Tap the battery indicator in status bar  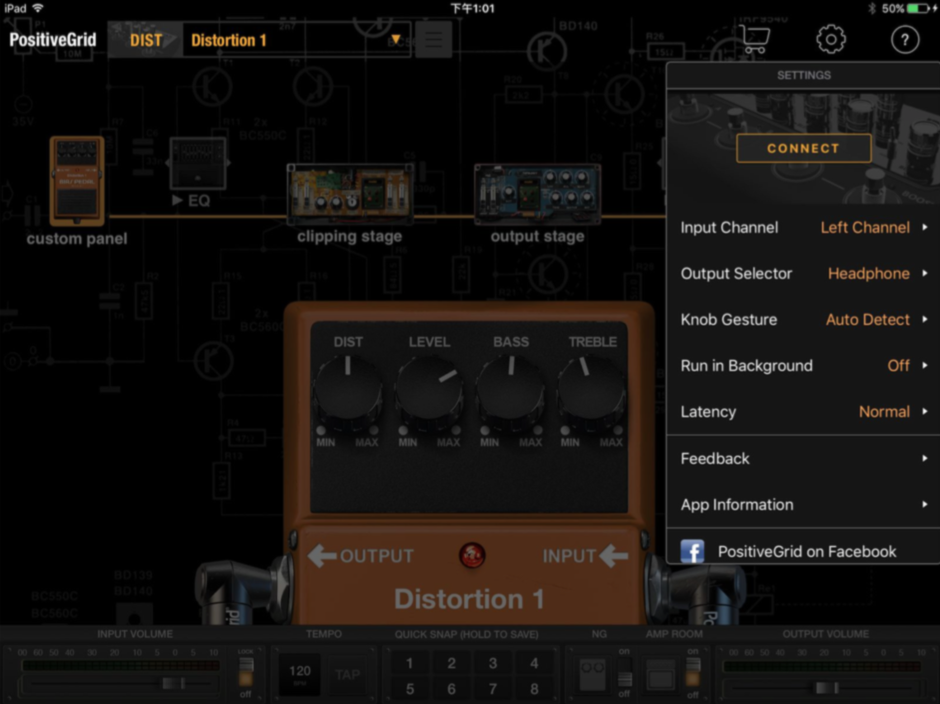click(x=917, y=8)
